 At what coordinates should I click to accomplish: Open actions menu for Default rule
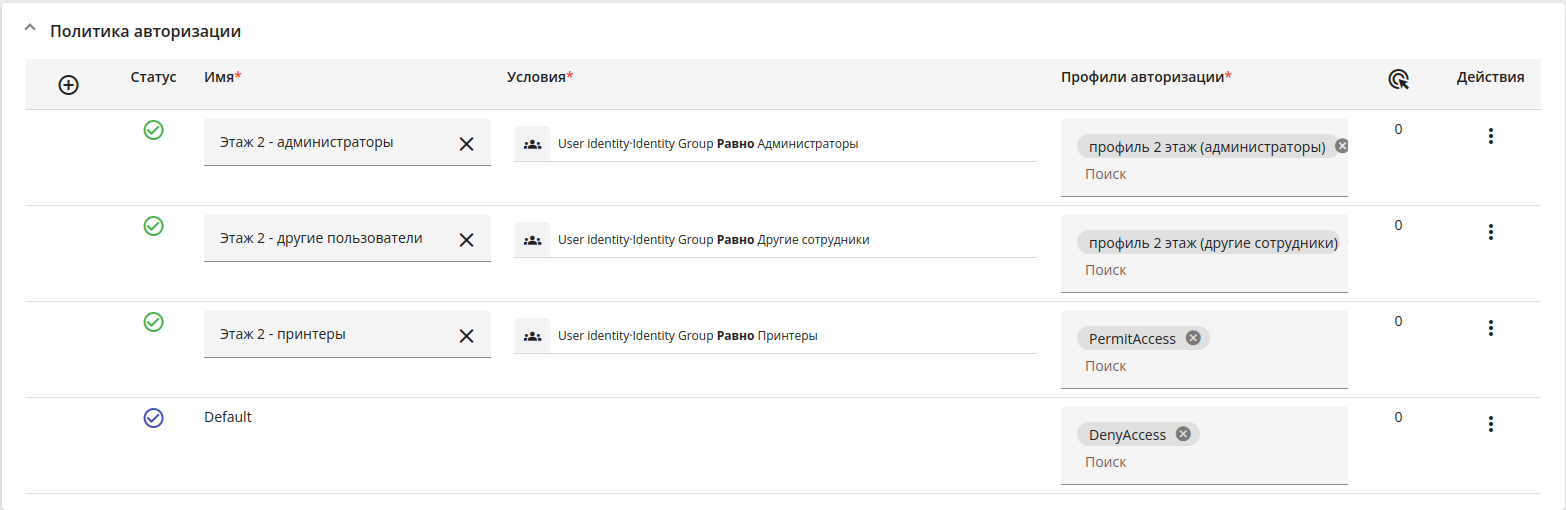pos(1490,424)
